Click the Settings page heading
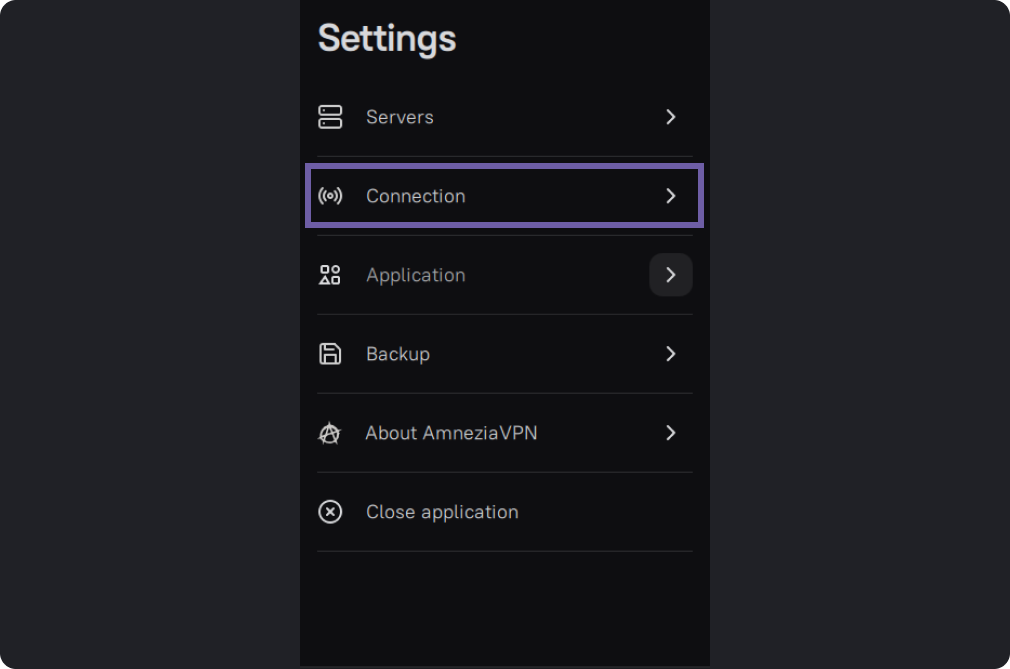This screenshot has width=1010, height=669. pos(387,39)
